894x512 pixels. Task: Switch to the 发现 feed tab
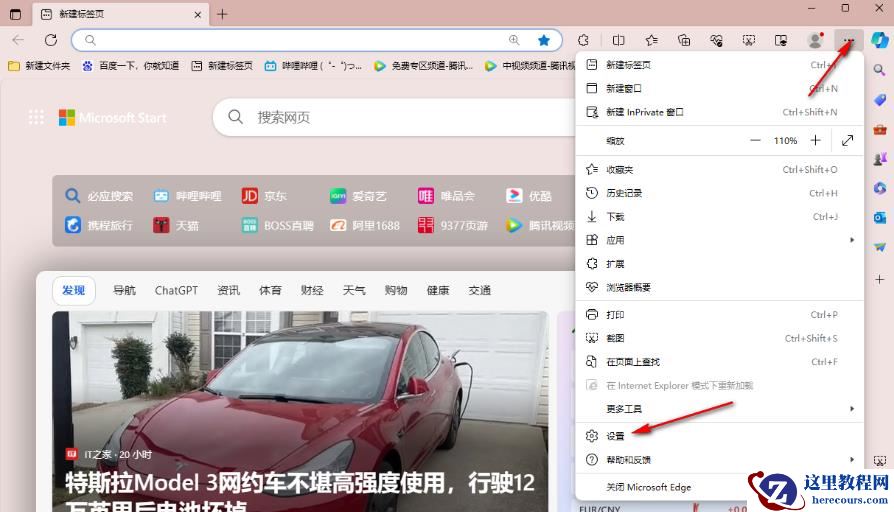pos(74,291)
